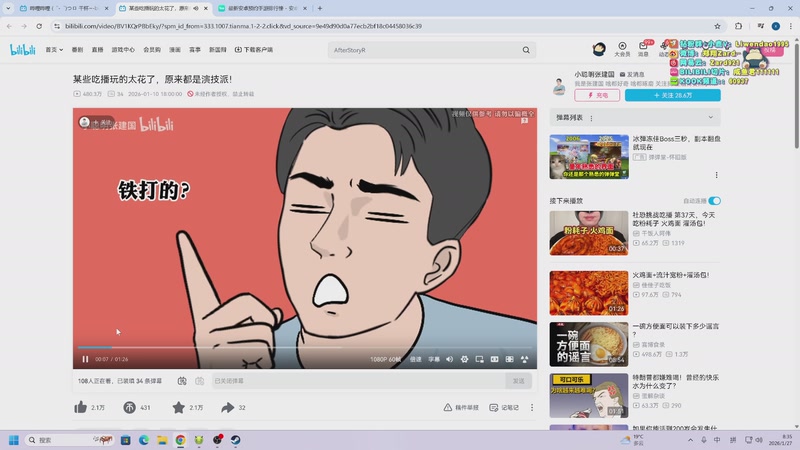Switch to the third browser tab
800x450 pixels.
point(263,8)
